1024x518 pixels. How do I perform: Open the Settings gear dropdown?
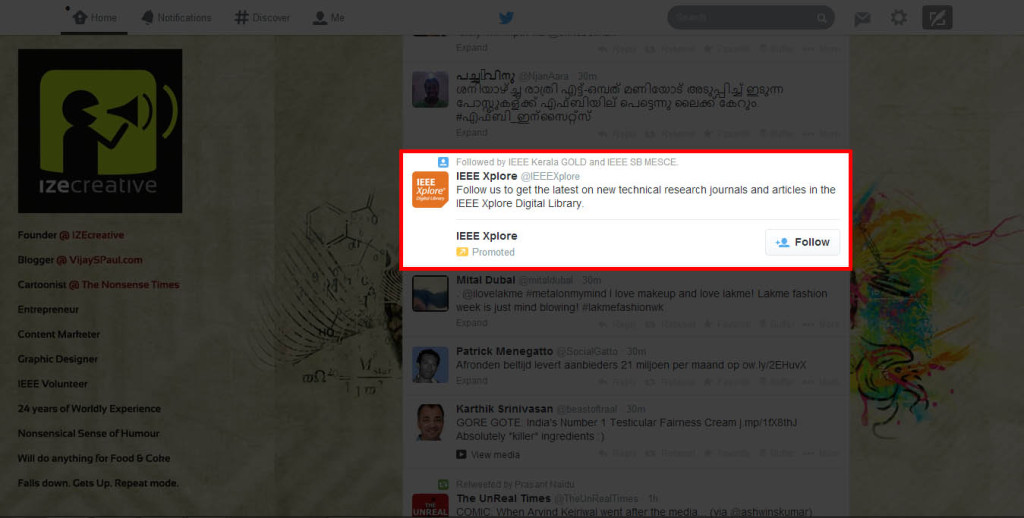pos(899,18)
